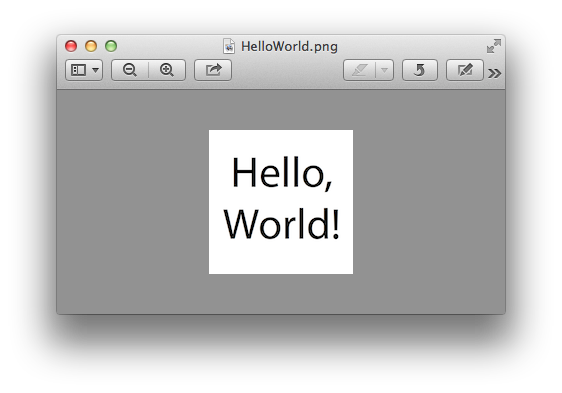Image resolution: width=562 pixels, height=393 pixels.
Task: Expand the View menu dropdown arrow
Action: coord(95,70)
